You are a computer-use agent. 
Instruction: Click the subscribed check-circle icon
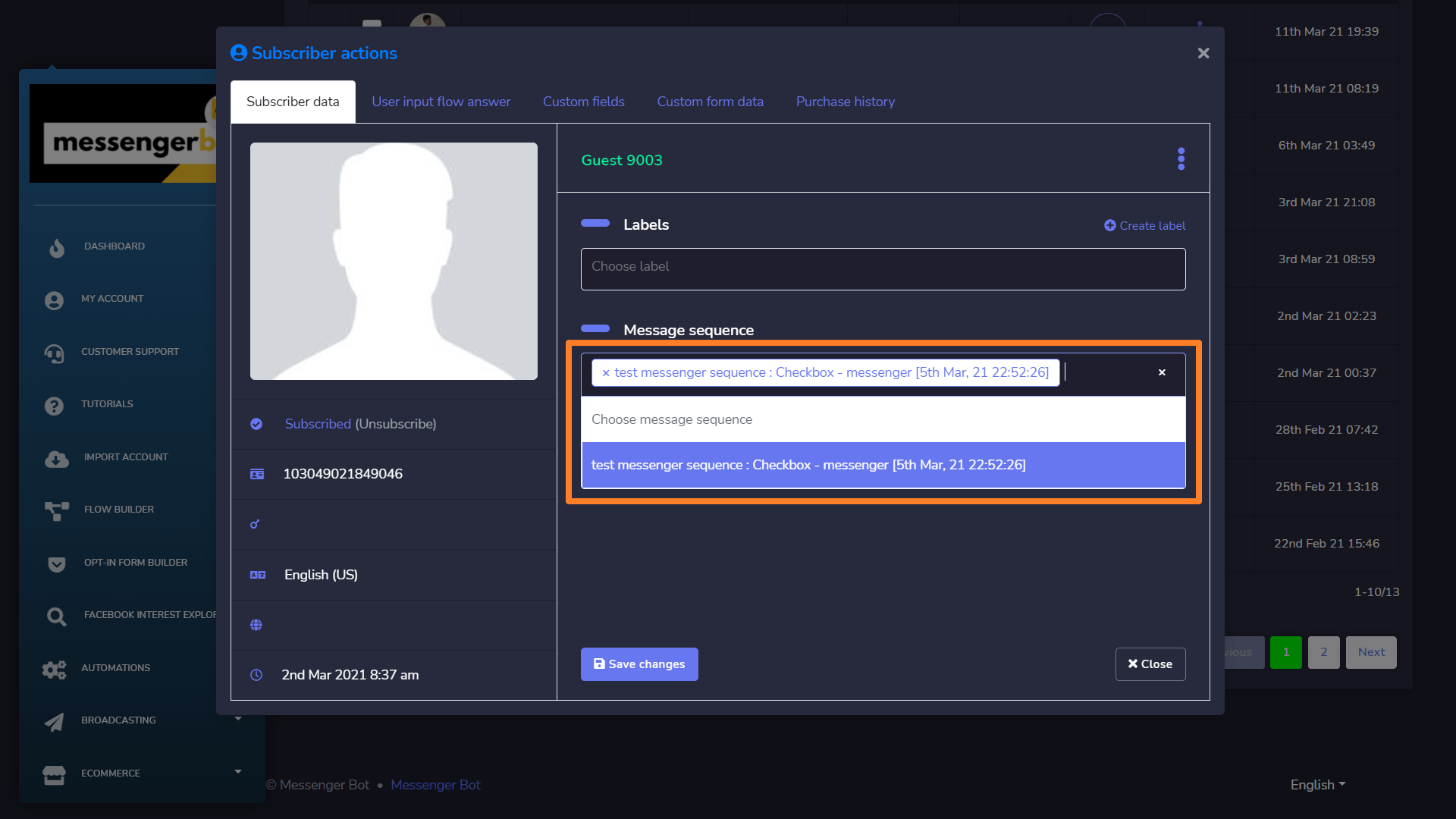pos(256,424)
